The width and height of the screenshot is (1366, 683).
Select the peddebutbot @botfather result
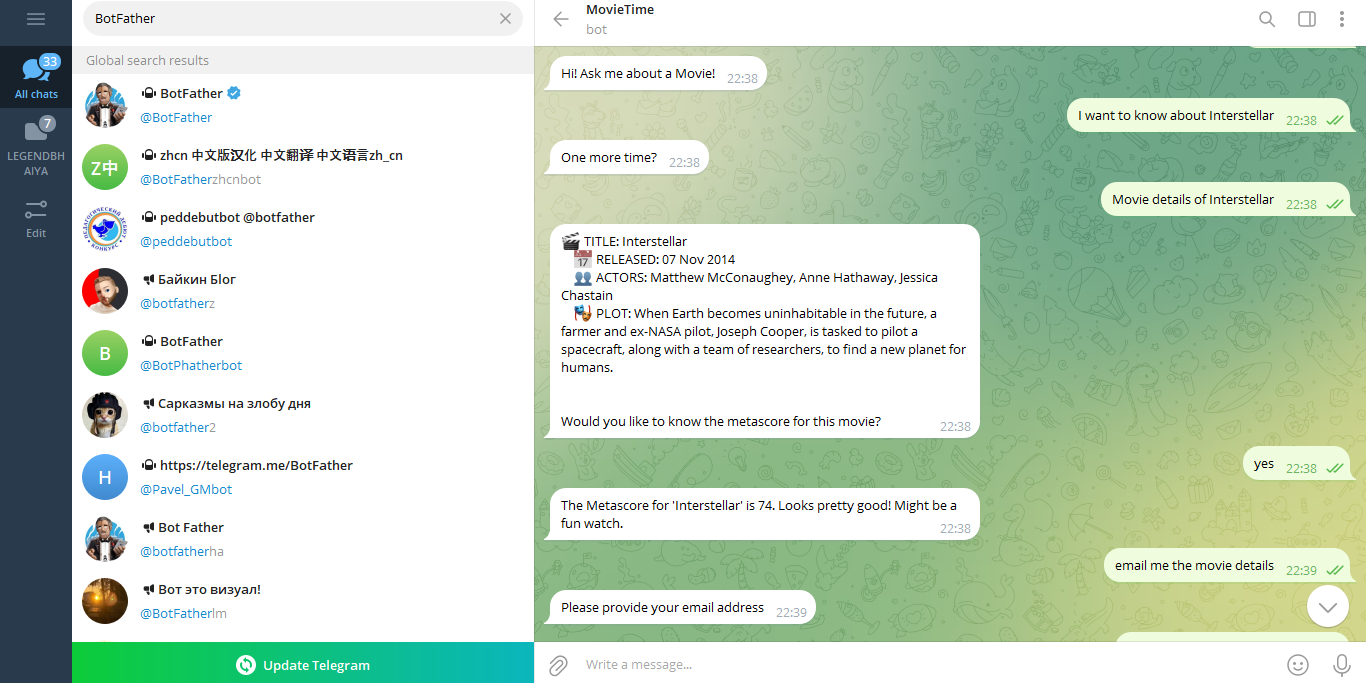303,229
